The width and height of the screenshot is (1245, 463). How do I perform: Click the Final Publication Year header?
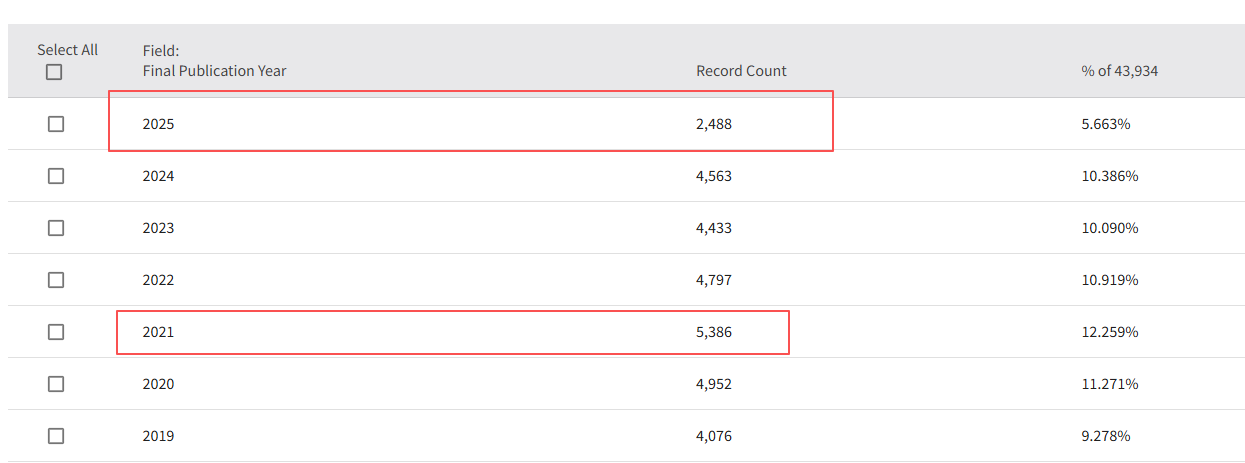(214, 71)
